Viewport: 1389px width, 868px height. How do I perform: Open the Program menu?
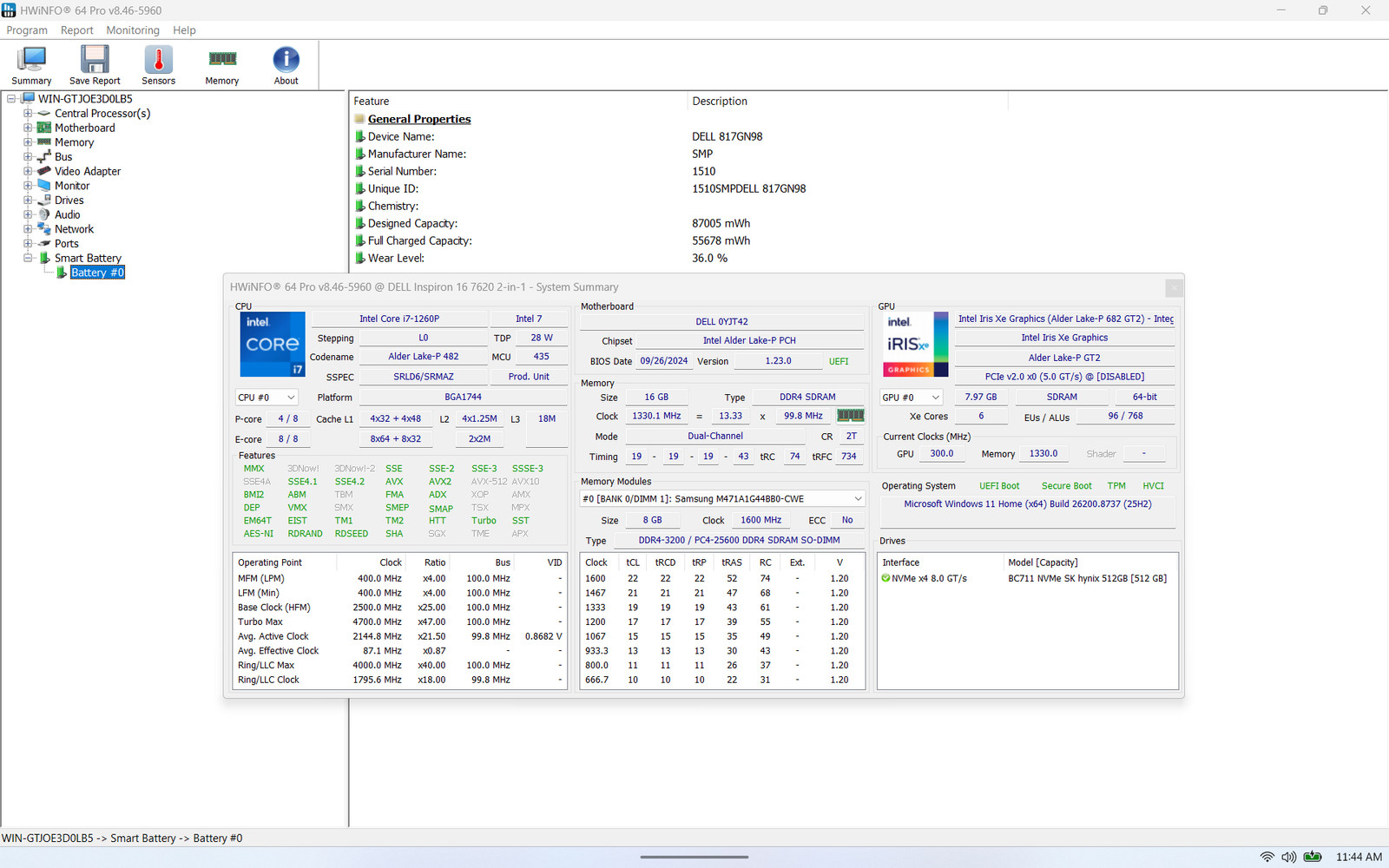27,30
